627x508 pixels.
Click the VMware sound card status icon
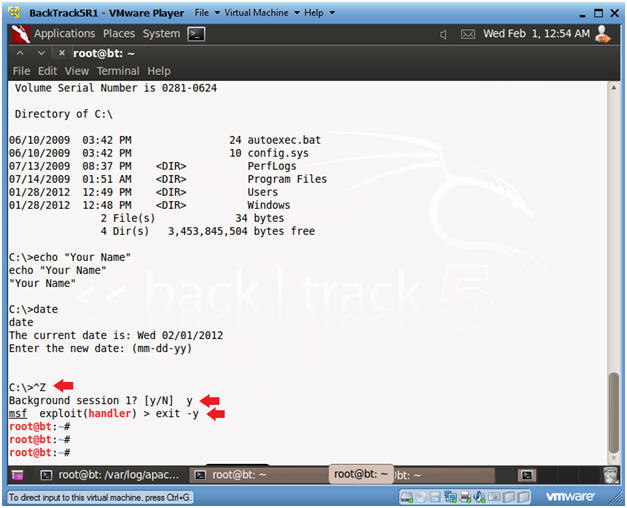[x=479, y=497]
